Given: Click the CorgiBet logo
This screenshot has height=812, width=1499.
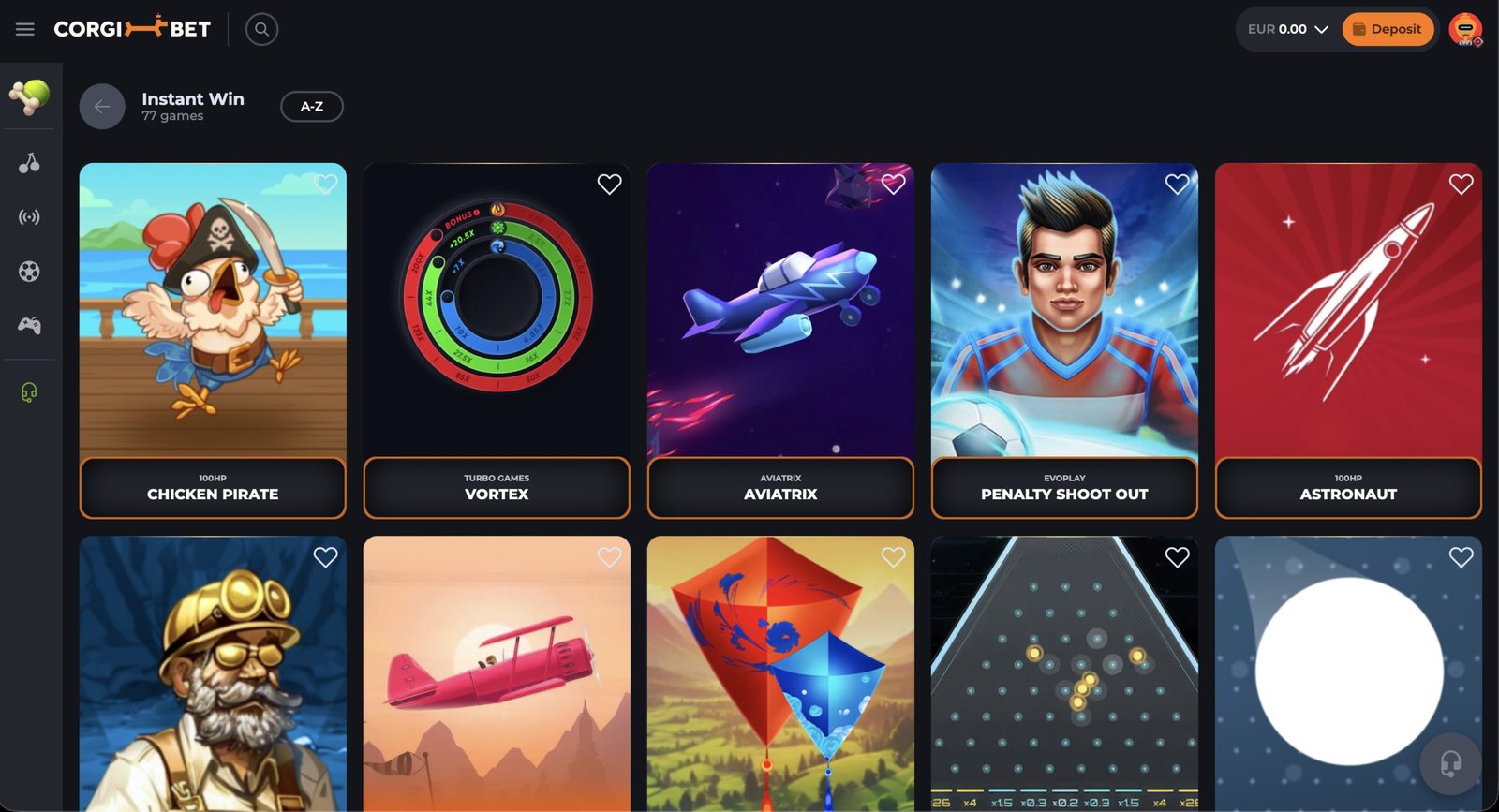Looking at the screenshot, I should [132, 28].
